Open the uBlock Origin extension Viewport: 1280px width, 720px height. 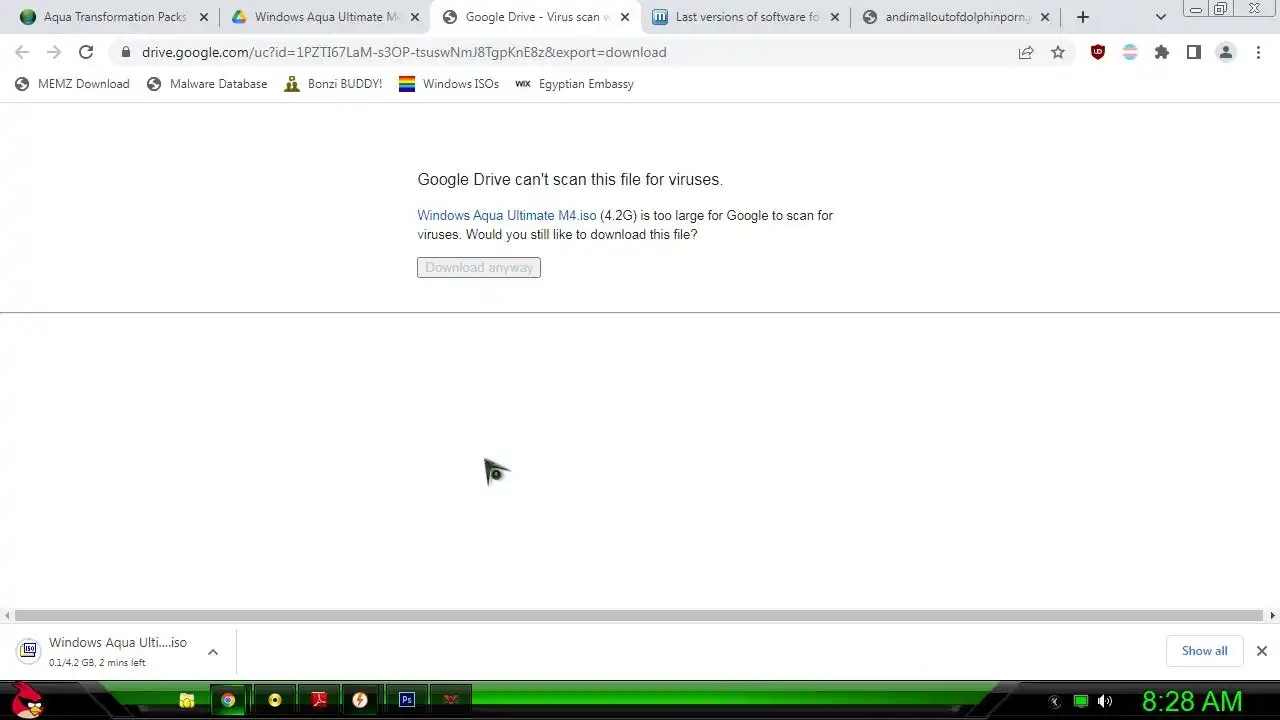tap(1098, 52)
